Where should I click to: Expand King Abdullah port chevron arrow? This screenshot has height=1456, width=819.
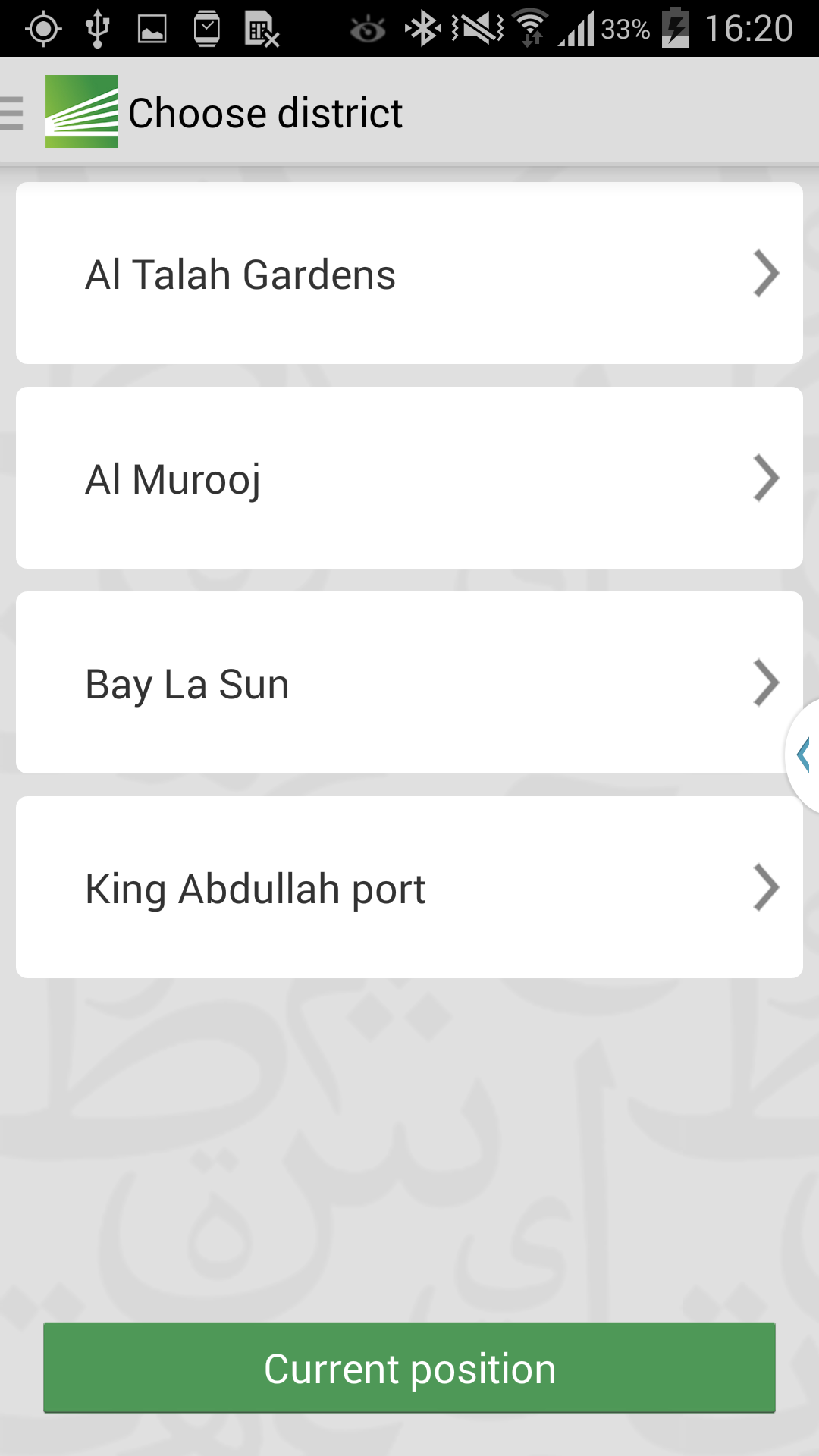tap(766, 887)
